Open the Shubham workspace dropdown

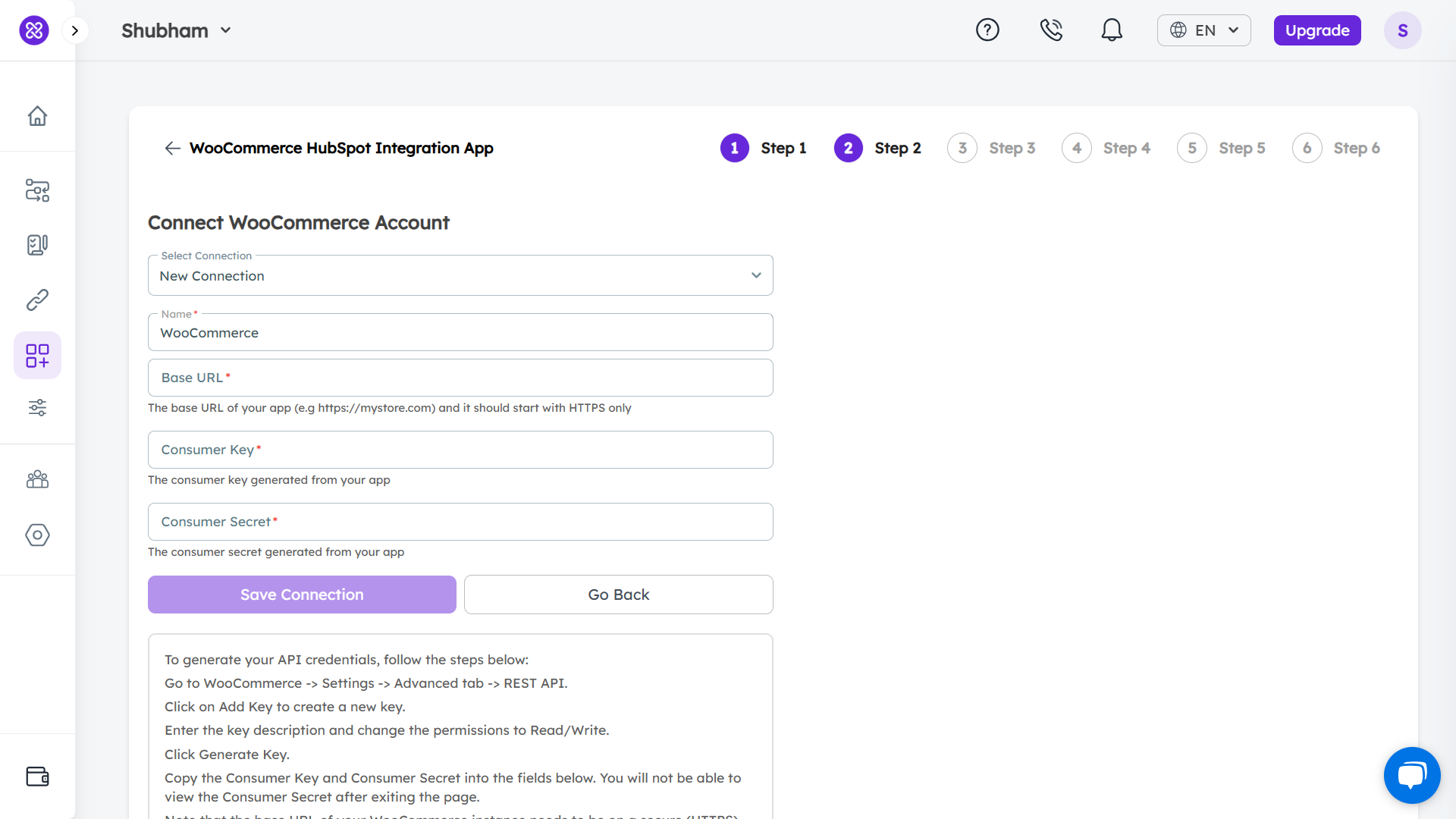coord(176,30)
